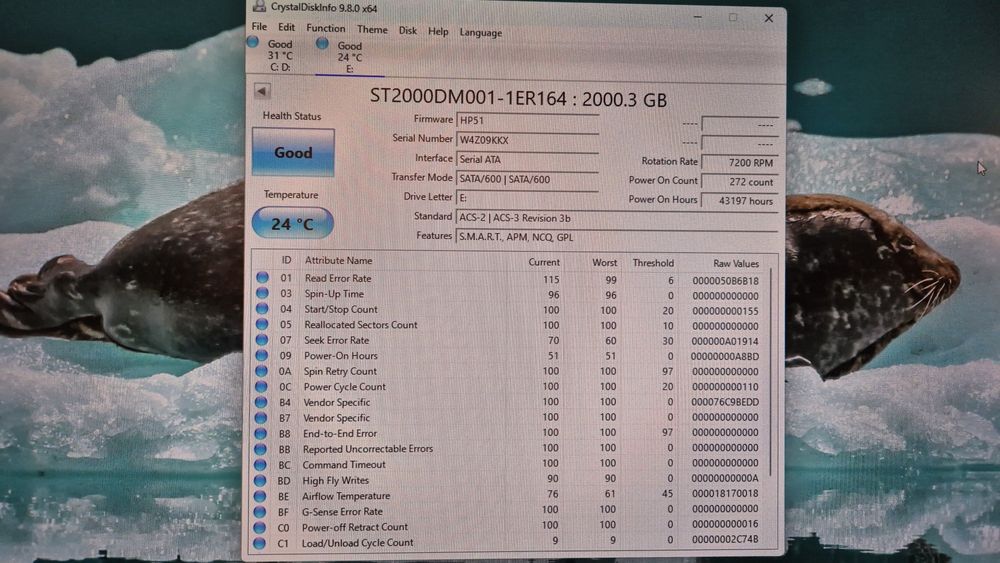Open the Theme menu
Viewport: 1000px width, 563px height.
pyautogui.click(x=372, y=29)
